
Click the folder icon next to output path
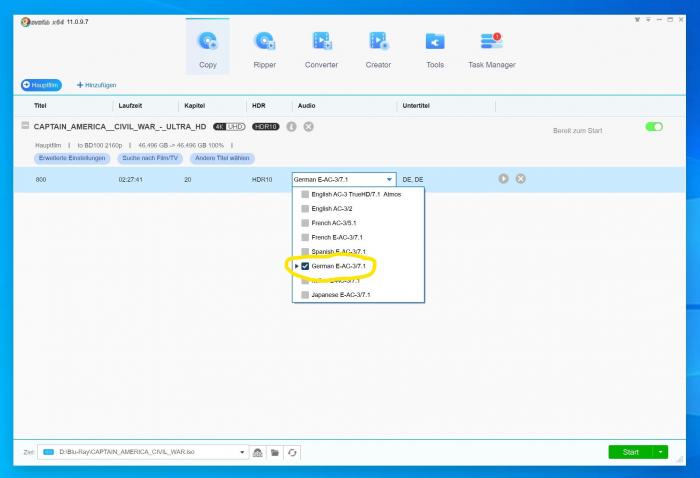pos(275,452)
